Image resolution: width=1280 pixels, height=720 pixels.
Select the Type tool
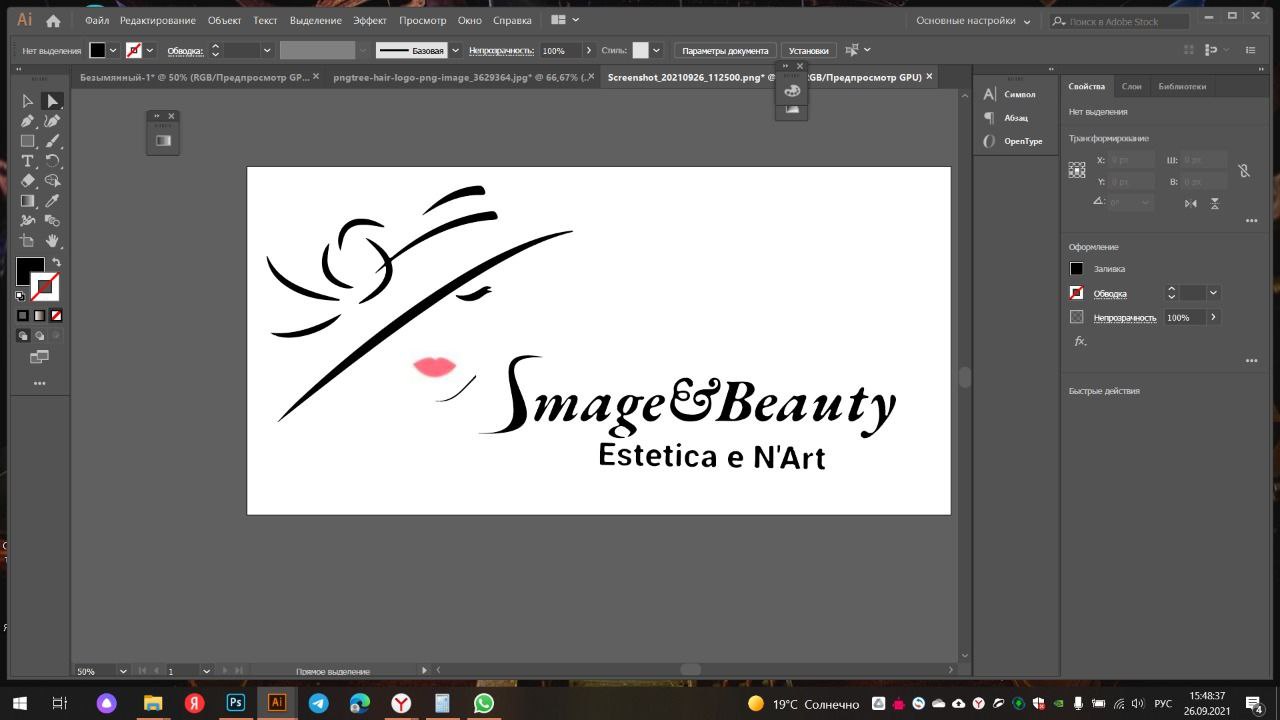(28, 161)
